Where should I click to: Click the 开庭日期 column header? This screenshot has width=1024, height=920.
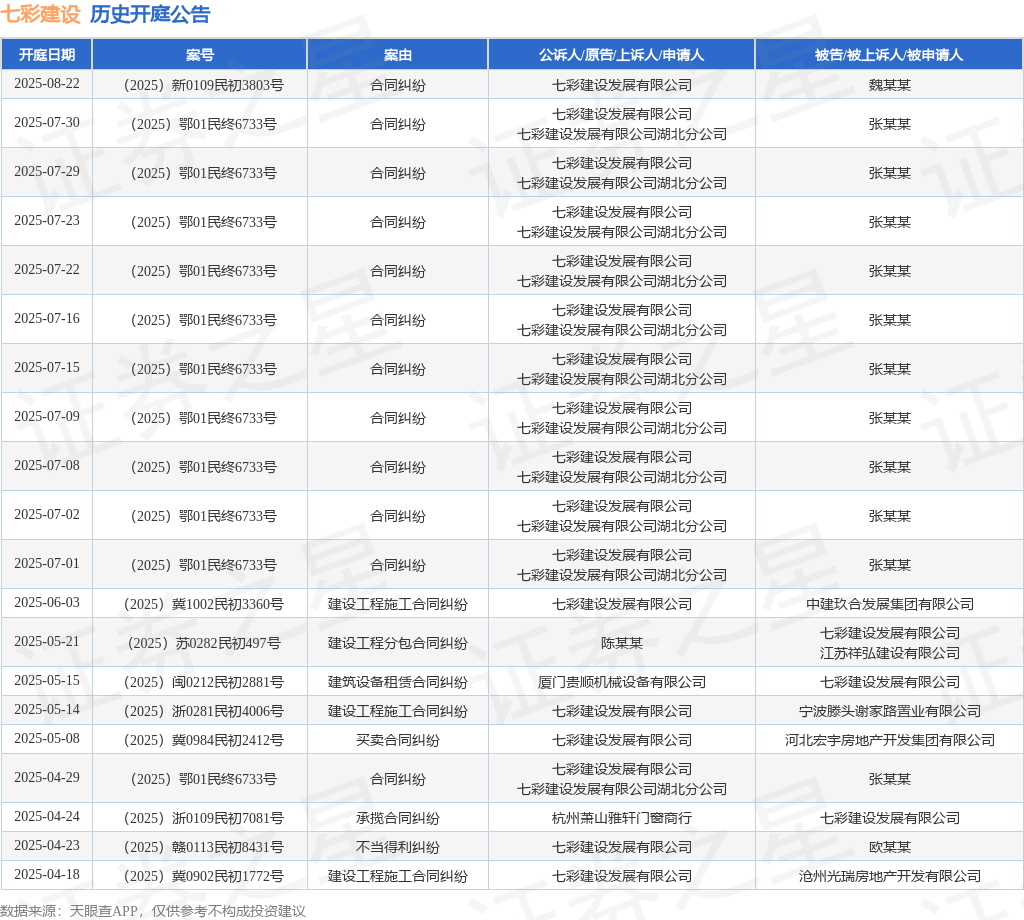[46, 55]
